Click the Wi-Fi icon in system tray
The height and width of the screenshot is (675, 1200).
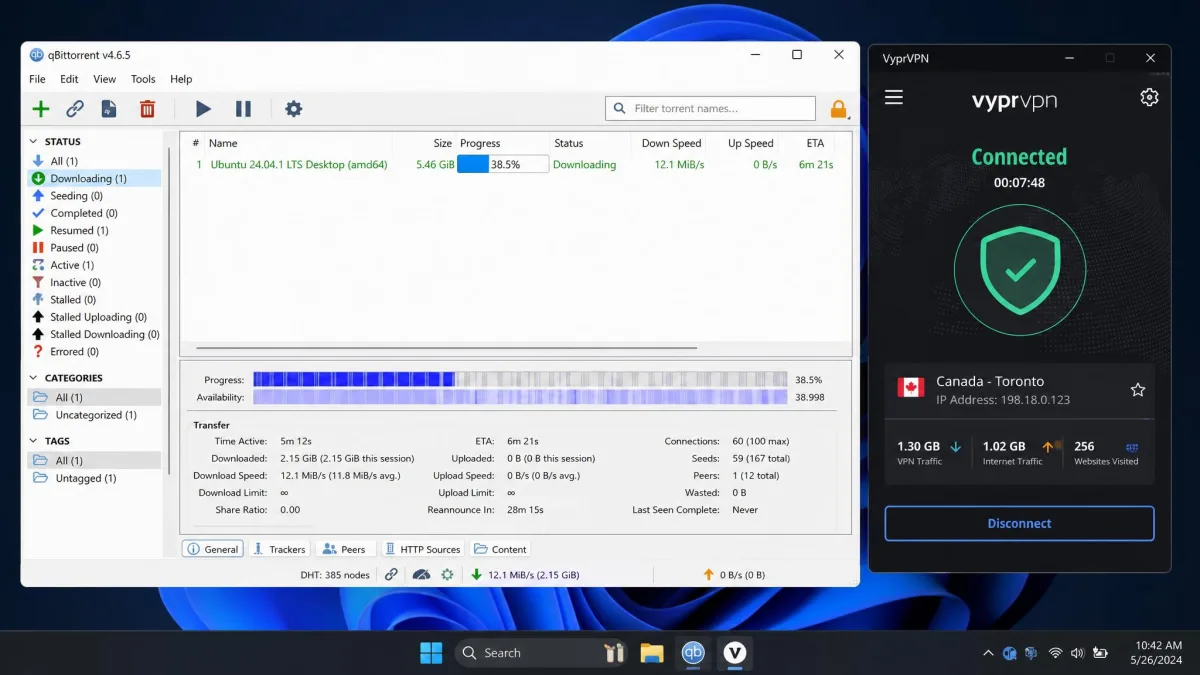click(1055, 653)
